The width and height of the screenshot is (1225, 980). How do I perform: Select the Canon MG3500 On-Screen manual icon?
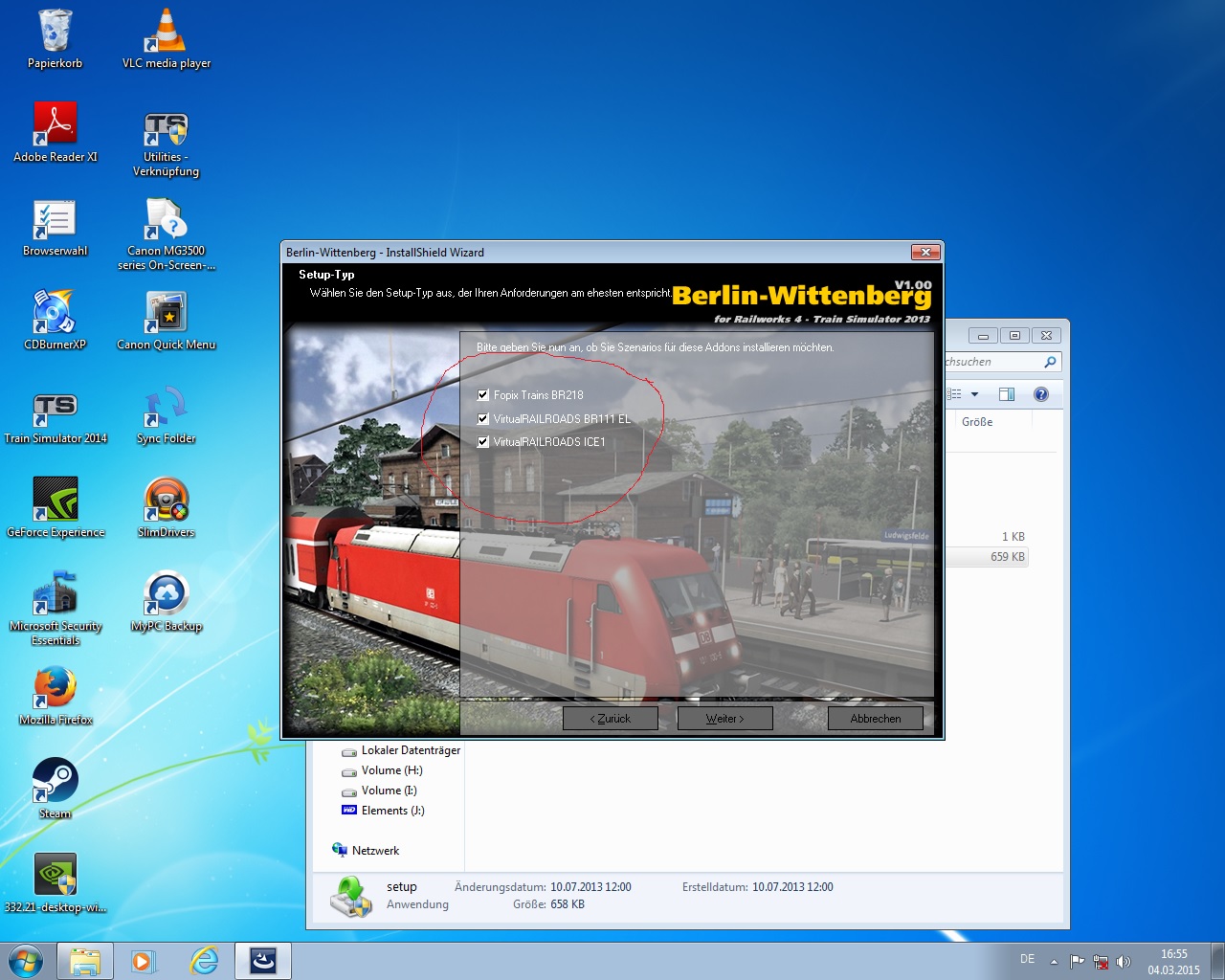click(x=167, y=235)
